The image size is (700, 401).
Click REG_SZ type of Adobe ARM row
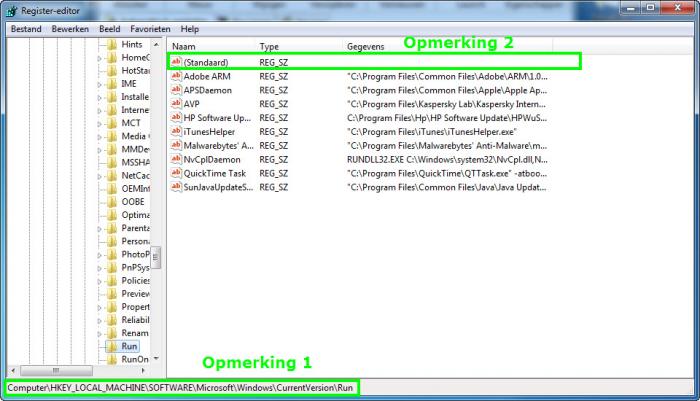(x=273, y=76)
